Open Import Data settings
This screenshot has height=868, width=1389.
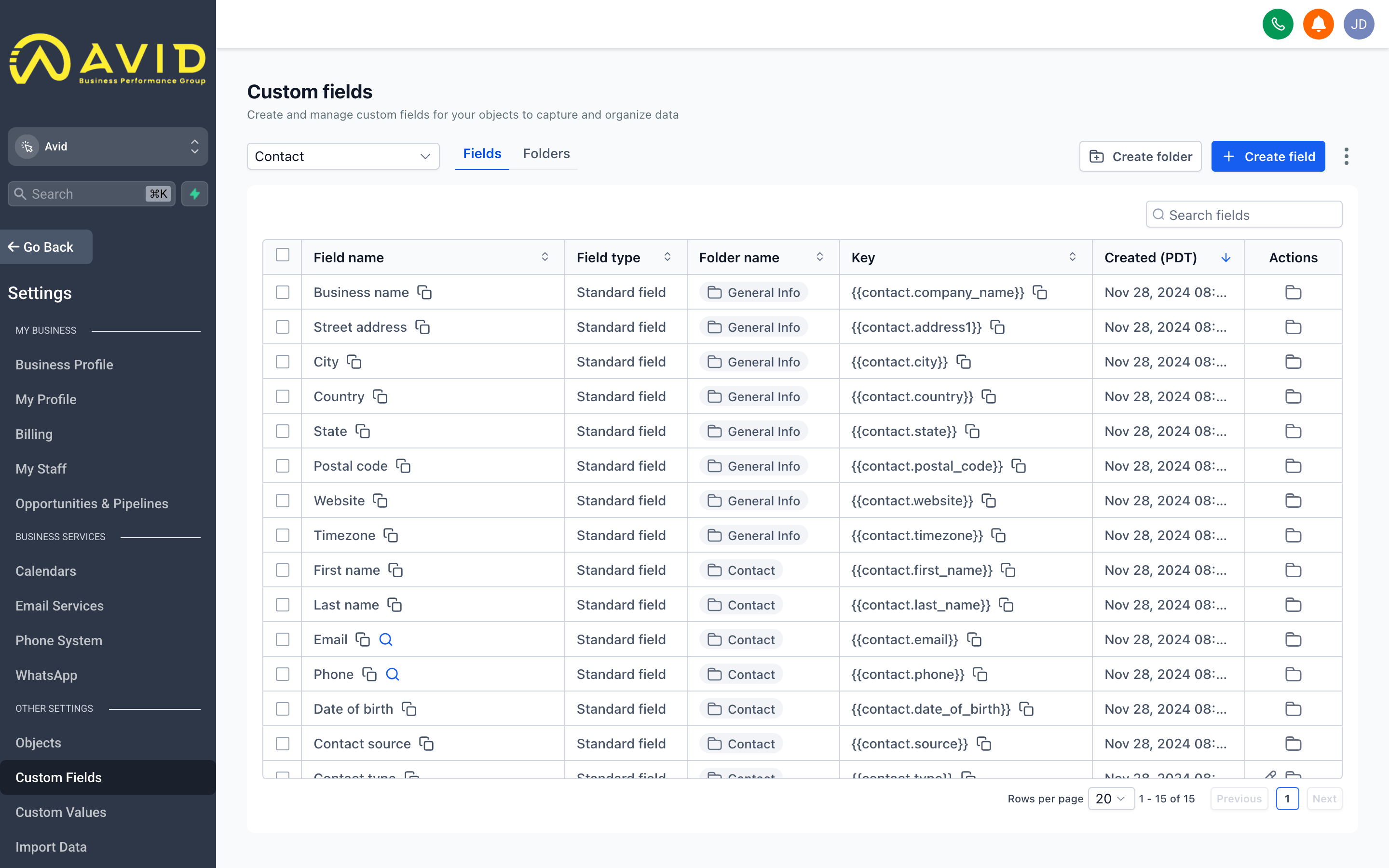[x=51, y=847]
